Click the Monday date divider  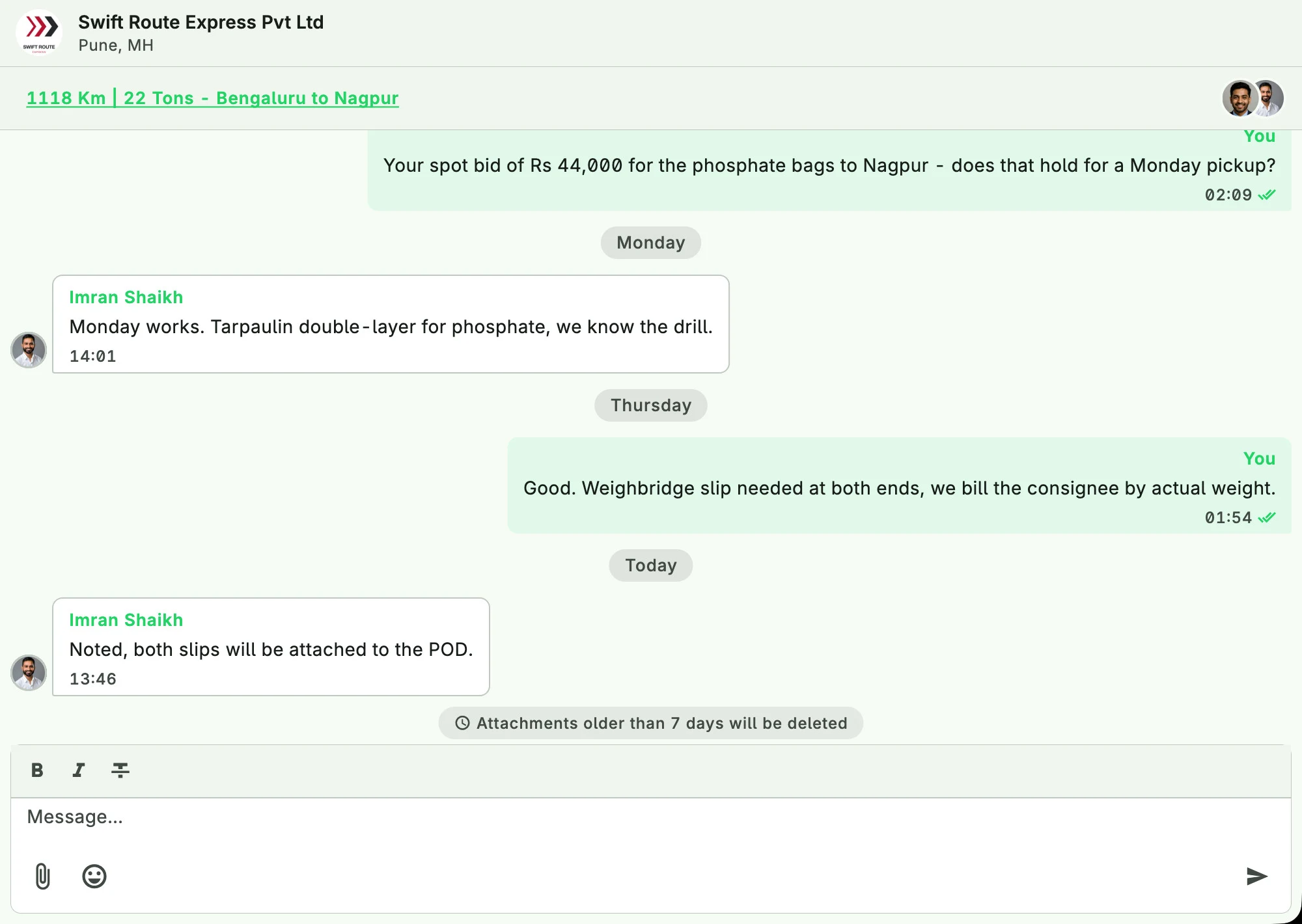pos(651,243)
